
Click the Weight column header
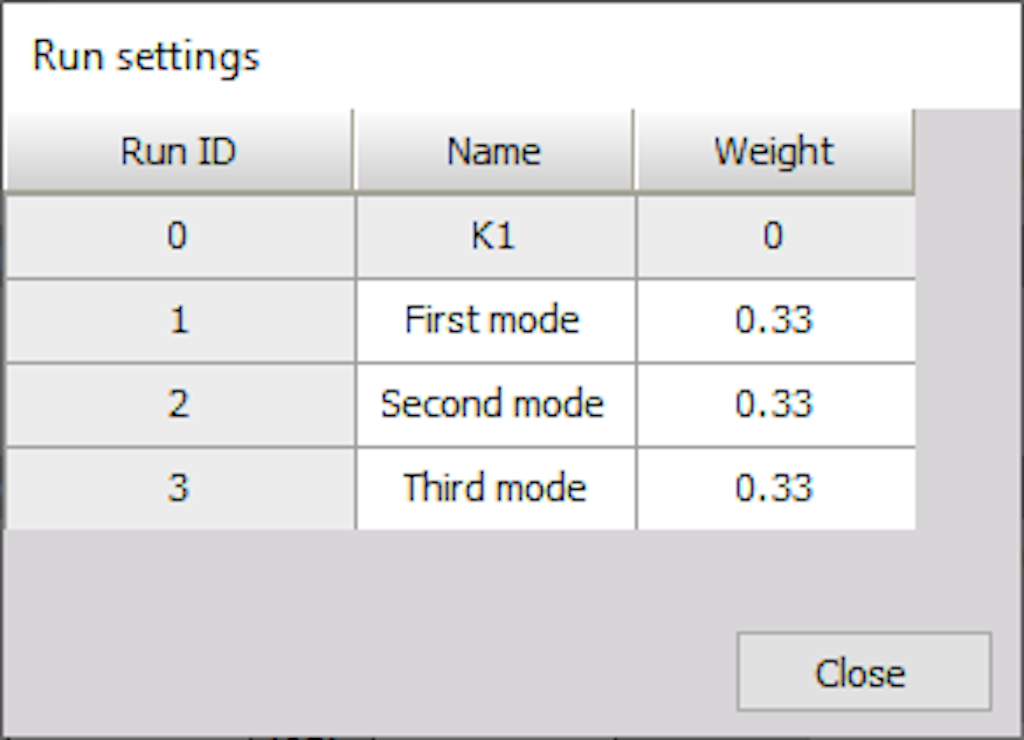pyautogui.click(x=775, y=151)
